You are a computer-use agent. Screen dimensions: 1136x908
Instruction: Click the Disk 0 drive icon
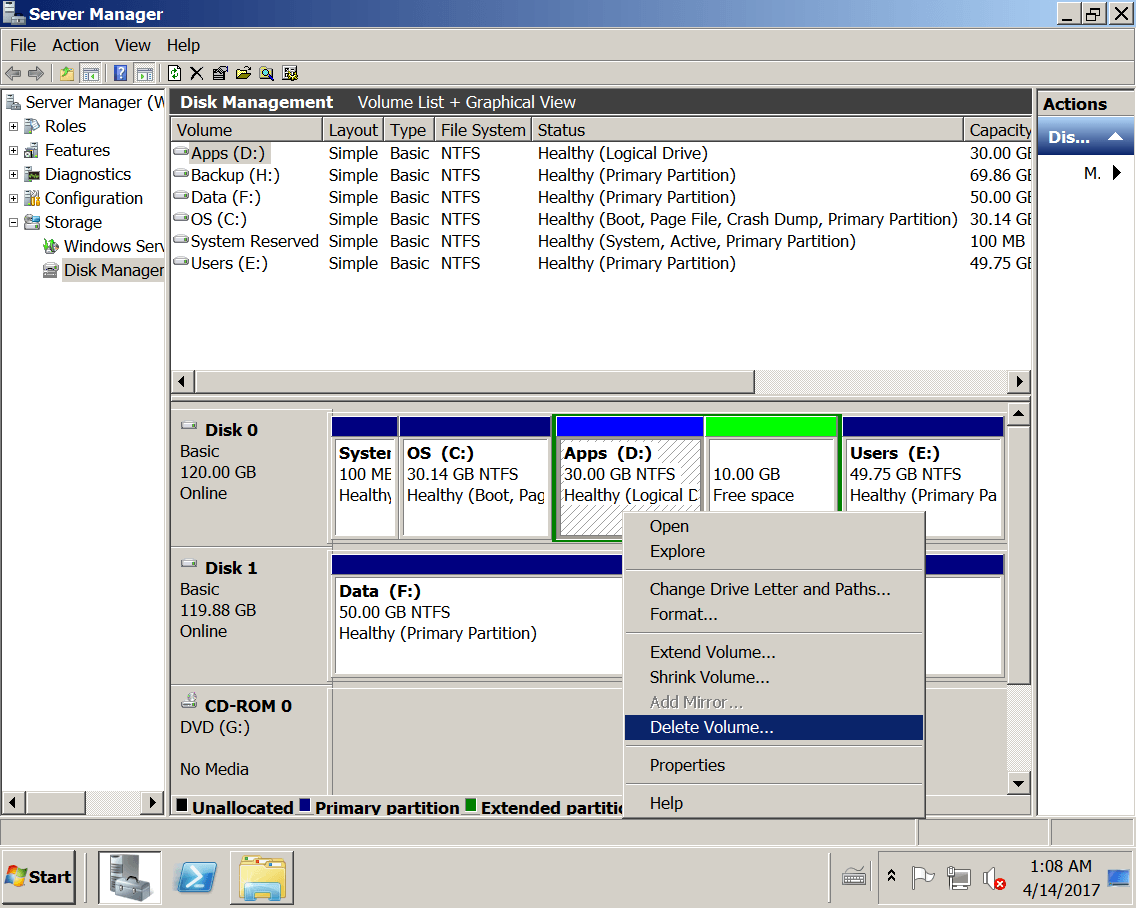189,425
